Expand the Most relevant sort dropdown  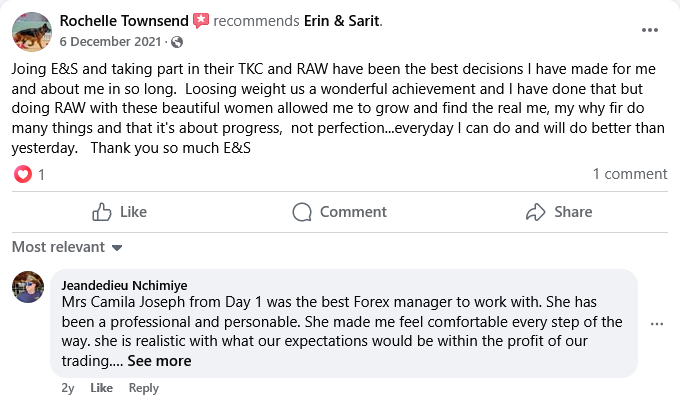tap(67, 247)
